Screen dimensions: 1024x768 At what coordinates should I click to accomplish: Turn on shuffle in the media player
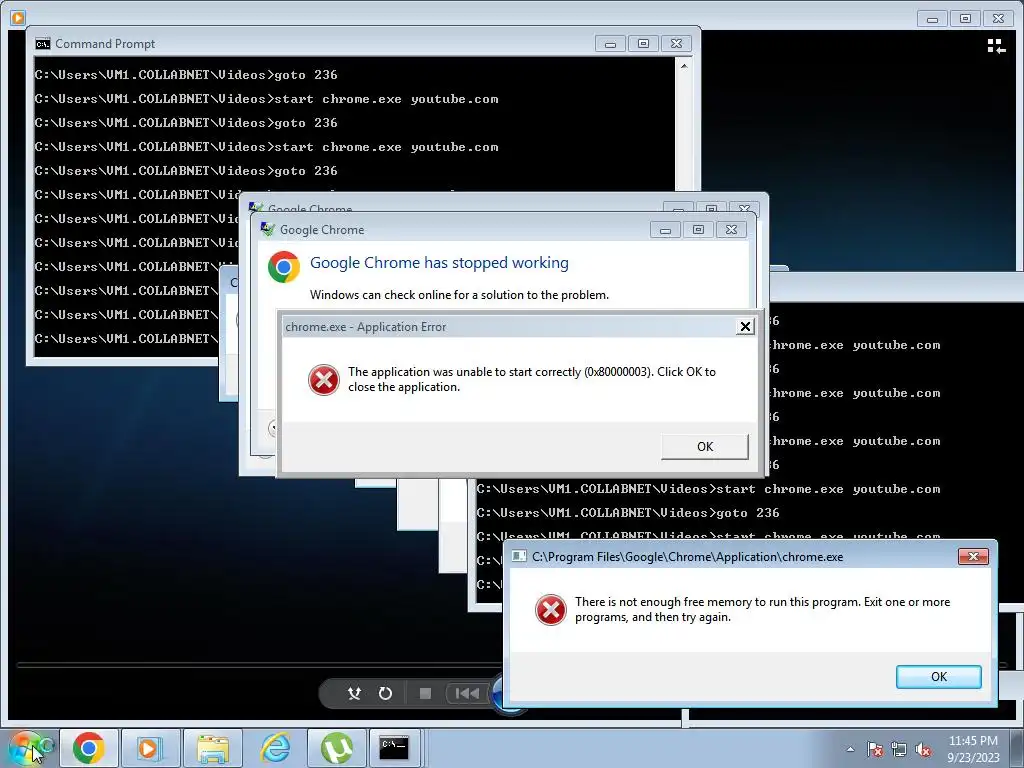pyautogui.click(x=354, y=693)
